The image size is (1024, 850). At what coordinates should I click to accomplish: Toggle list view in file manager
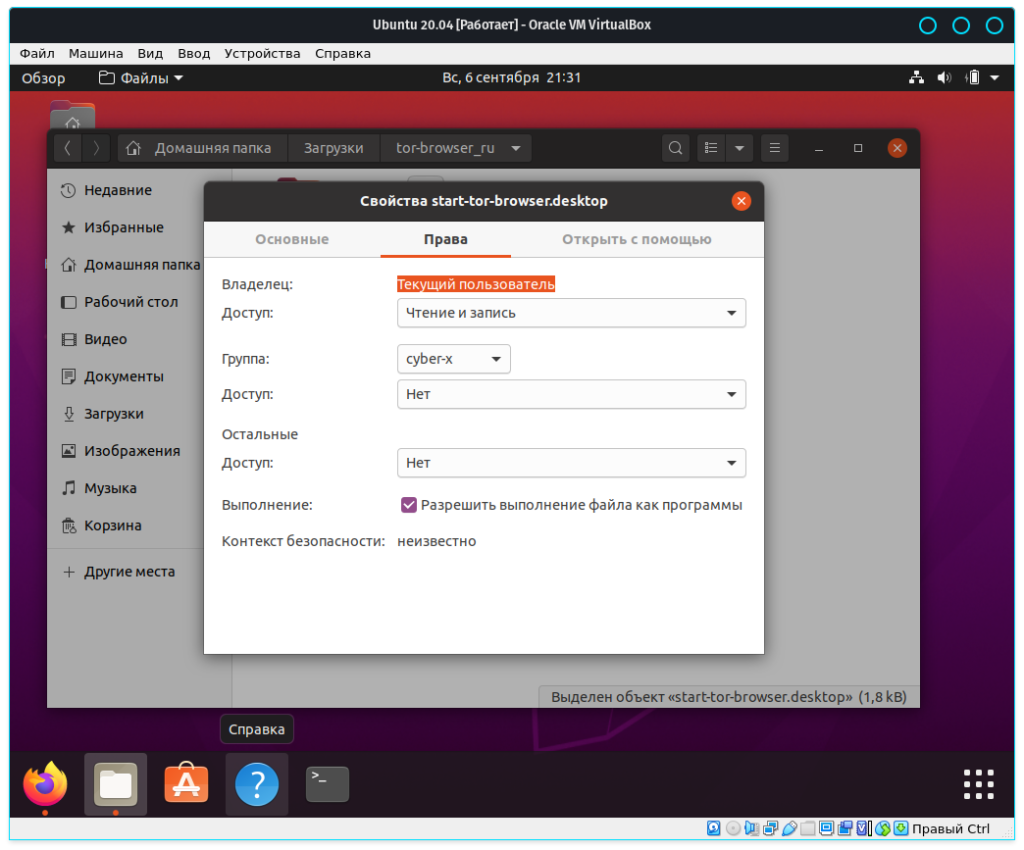click(x=711, y=148)
